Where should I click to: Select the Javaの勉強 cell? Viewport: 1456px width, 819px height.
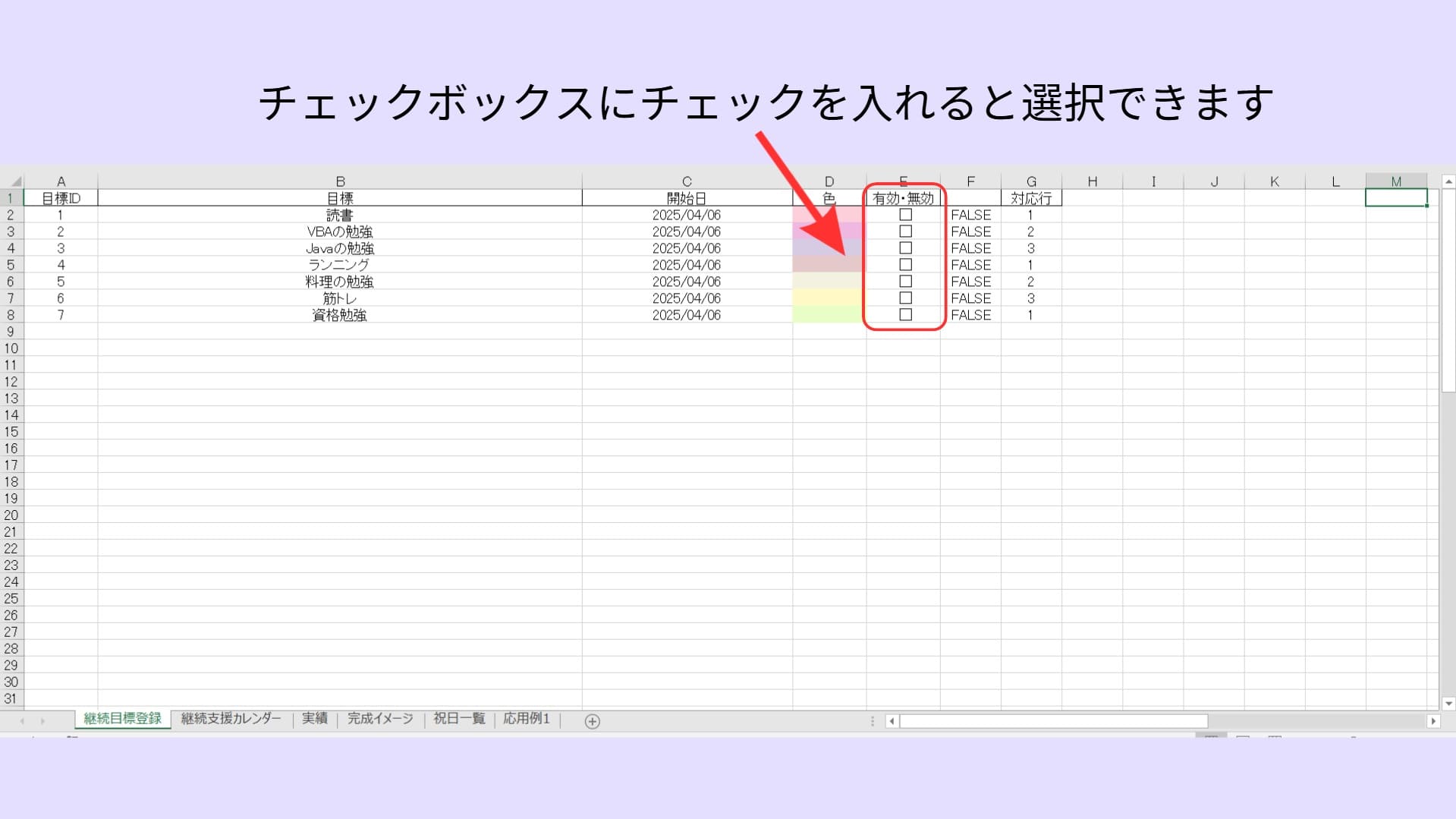point(340,248)
